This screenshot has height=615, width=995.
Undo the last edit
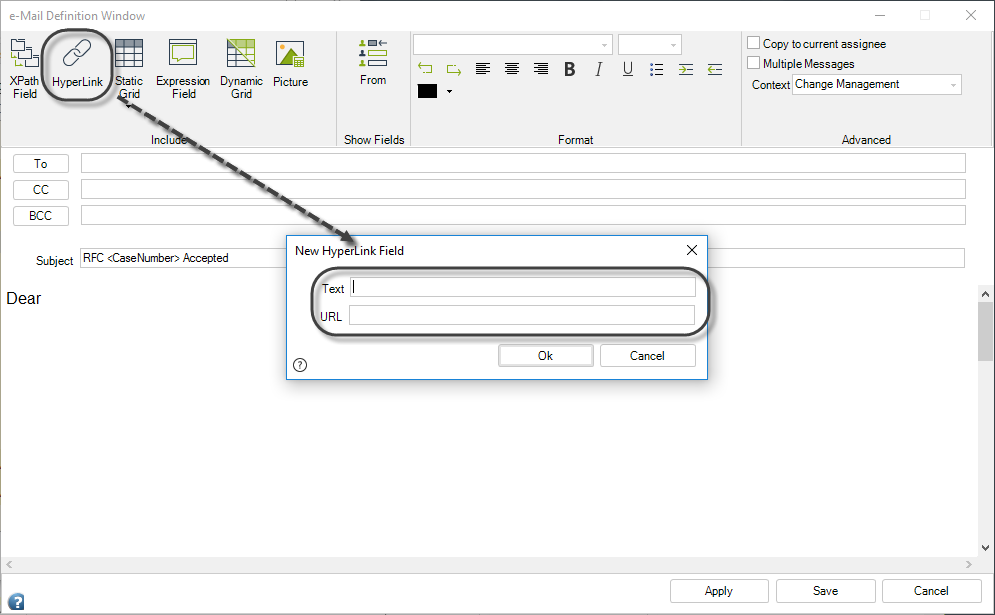(x=425, y=69)
